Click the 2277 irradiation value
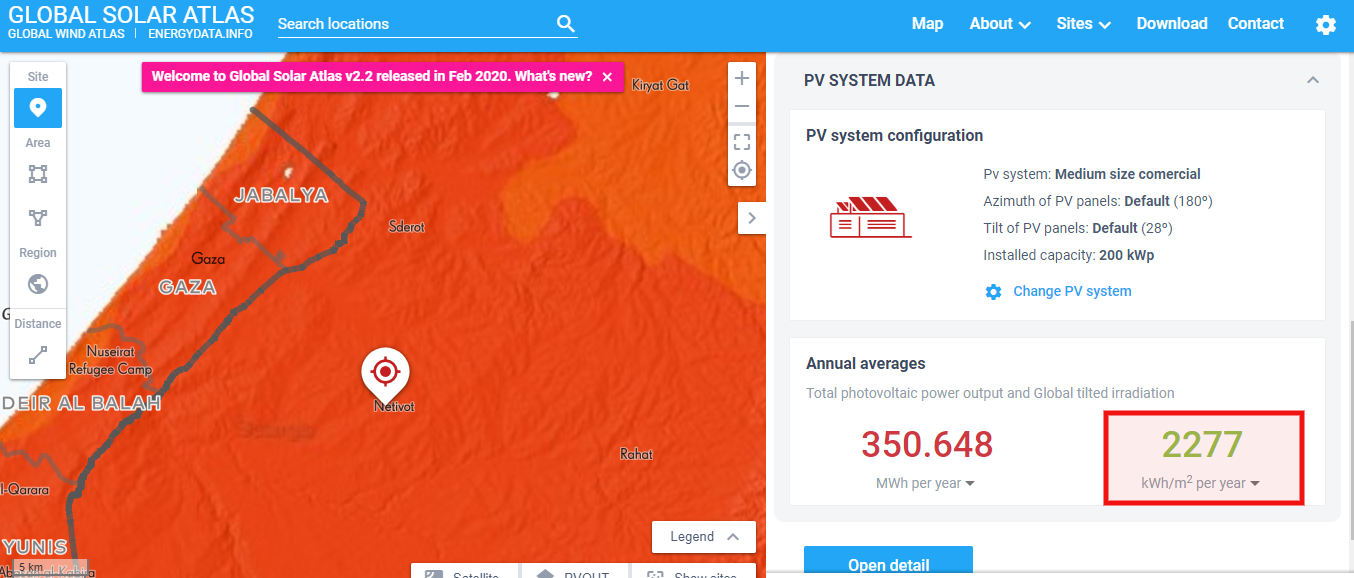The image size is (1354, 578). (1202, 445)
